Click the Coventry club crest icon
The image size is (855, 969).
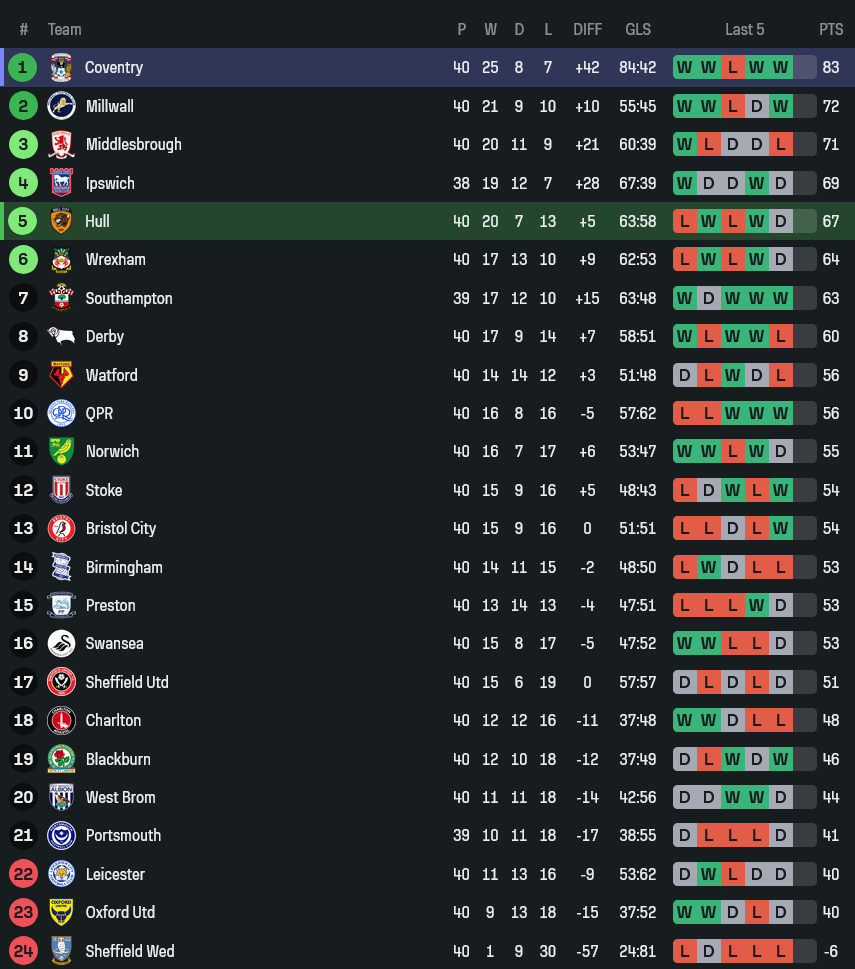[x=61, y=68]
